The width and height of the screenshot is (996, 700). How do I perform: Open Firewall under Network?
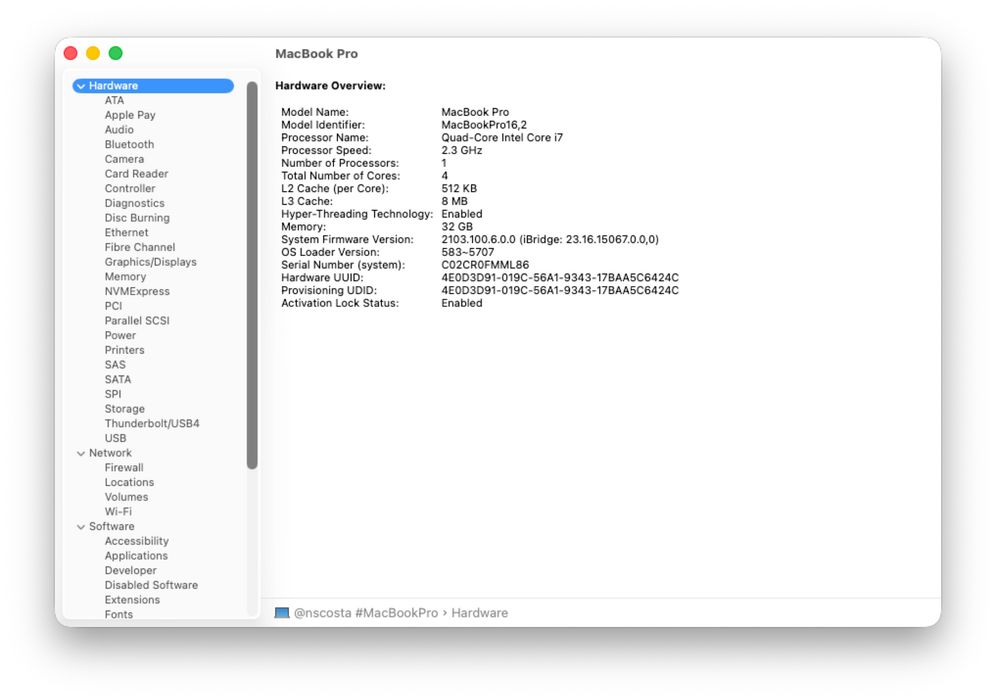pyautogui.click(x=124, y=468)
